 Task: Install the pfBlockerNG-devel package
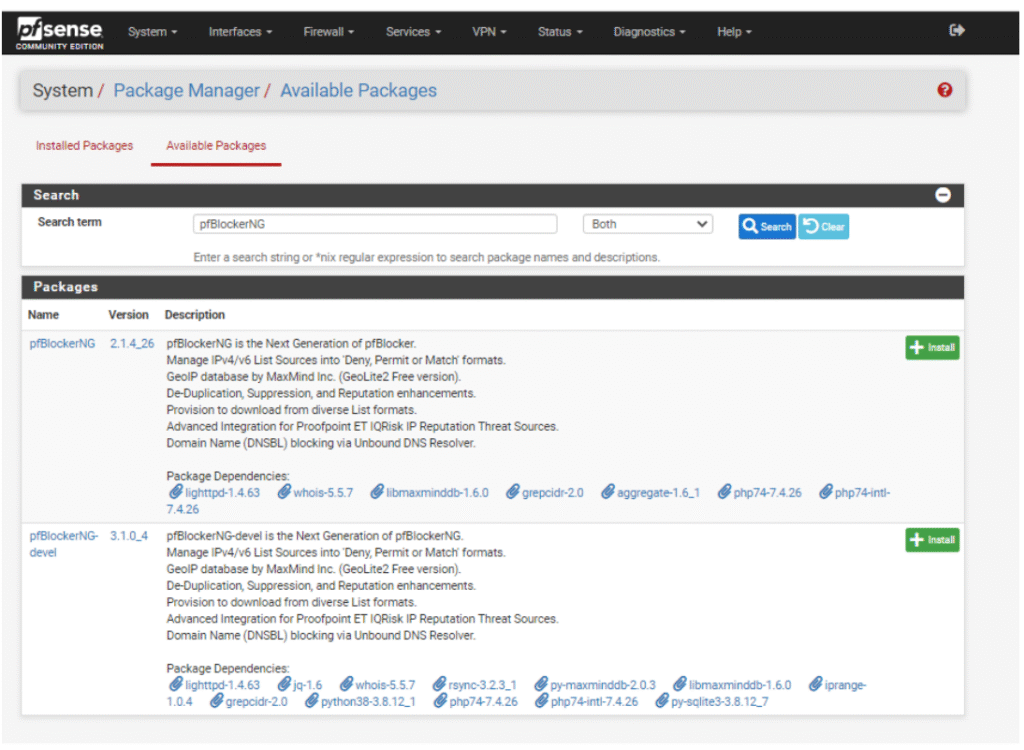click(931, 540)
